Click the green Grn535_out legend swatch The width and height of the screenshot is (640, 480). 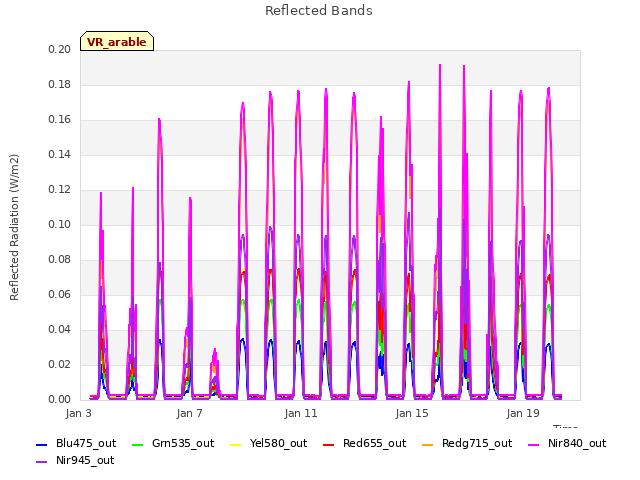(x=138, y=444)
